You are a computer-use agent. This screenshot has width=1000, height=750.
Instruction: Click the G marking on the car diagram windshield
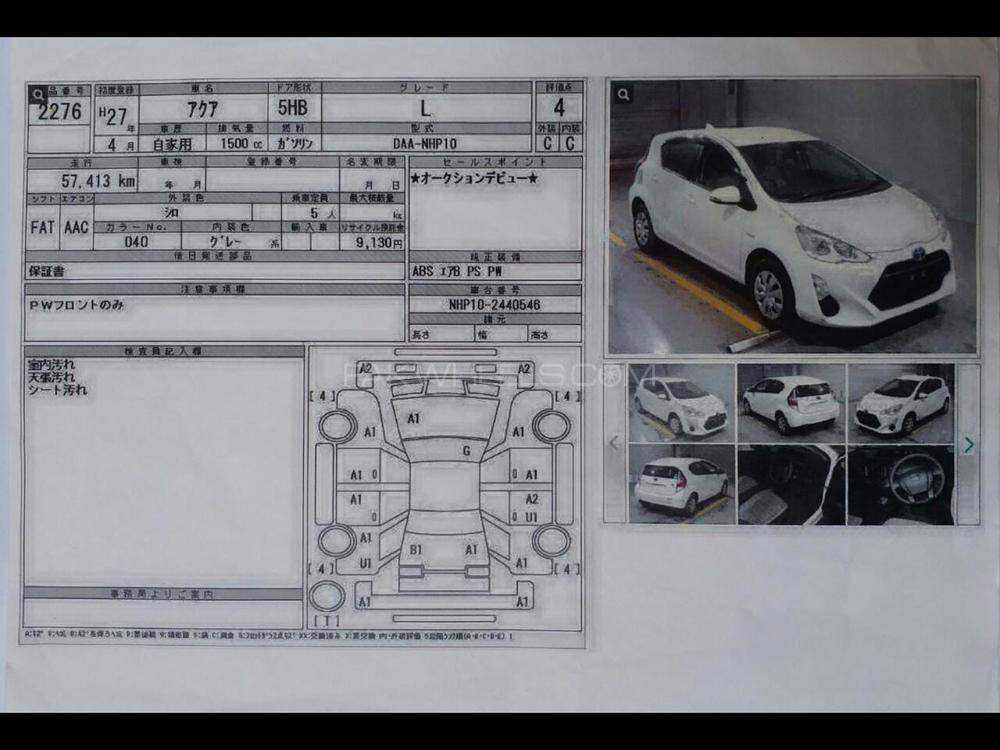[x=466, y=451]
